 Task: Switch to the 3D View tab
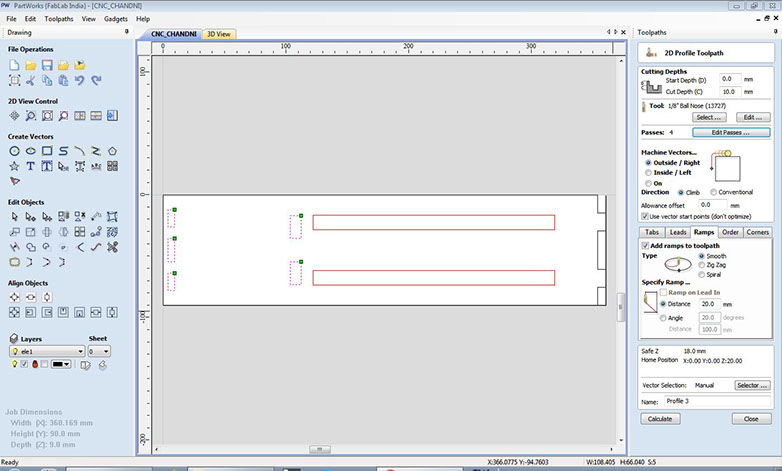(x=219, y=34)
